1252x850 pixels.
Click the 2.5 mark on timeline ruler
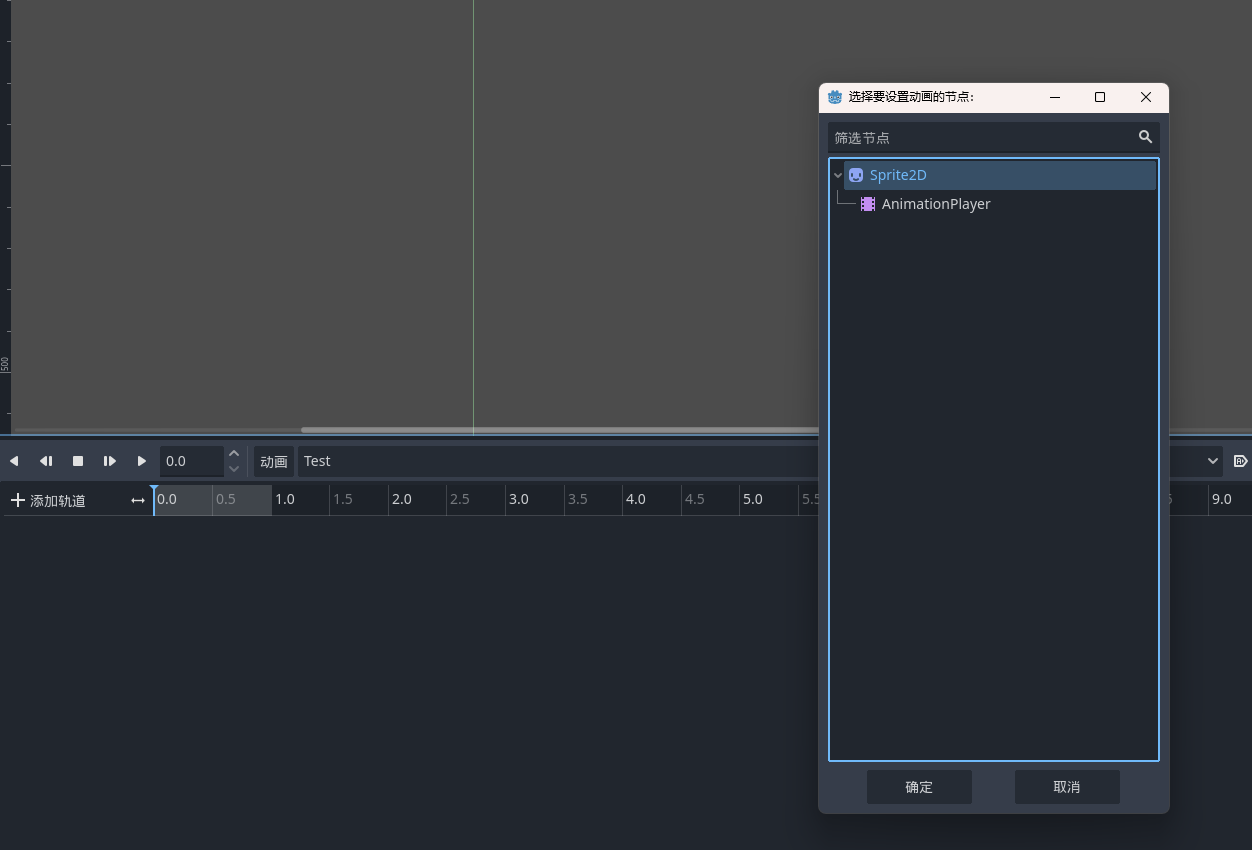460,499
